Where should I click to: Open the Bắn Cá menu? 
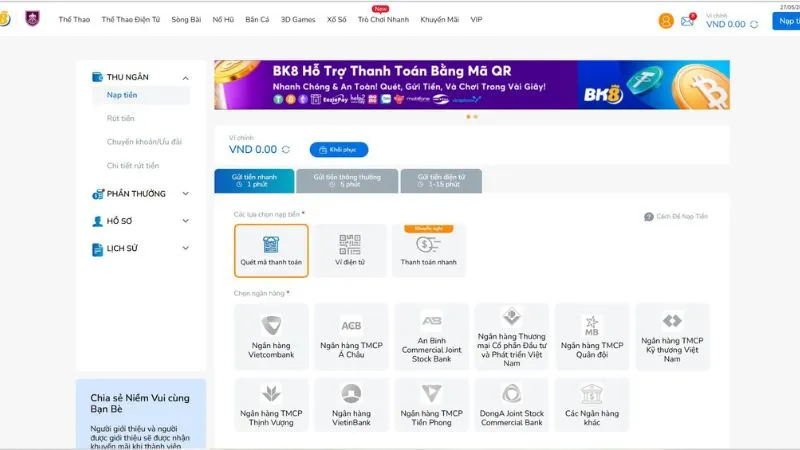[257, 19]
